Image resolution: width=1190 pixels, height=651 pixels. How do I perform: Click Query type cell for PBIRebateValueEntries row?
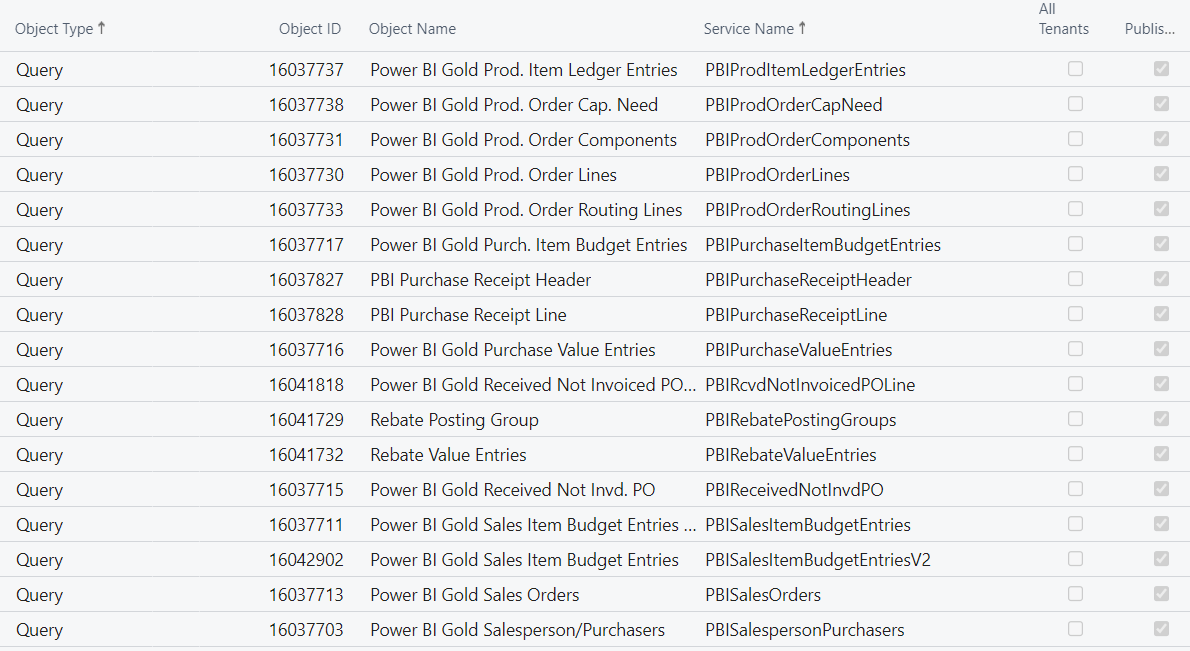(39, 455)
